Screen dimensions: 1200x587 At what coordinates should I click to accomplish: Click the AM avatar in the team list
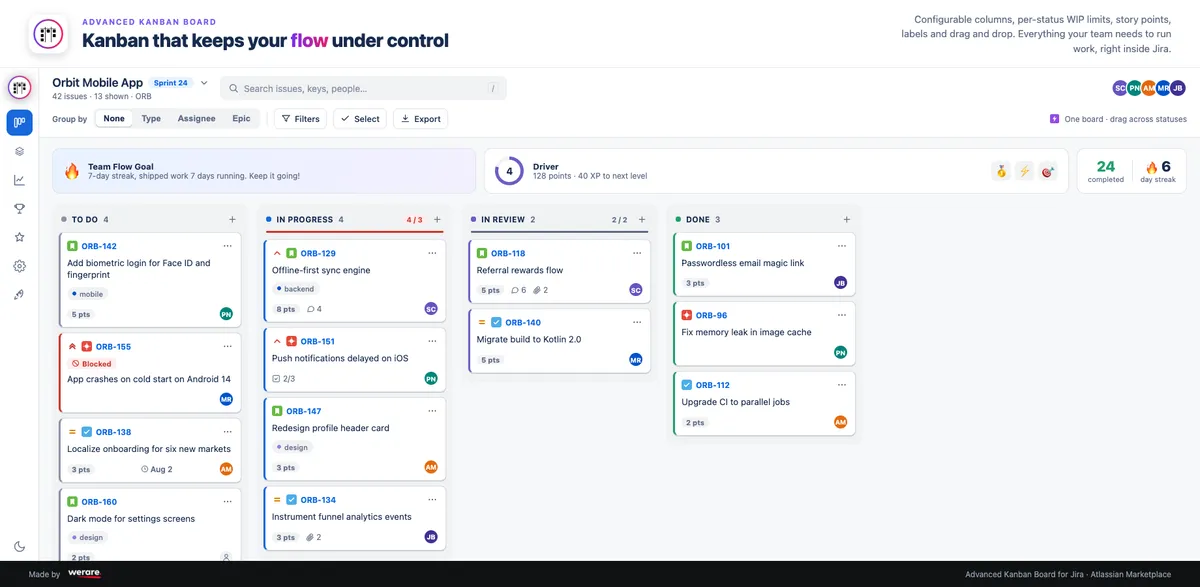(1149, 88)
